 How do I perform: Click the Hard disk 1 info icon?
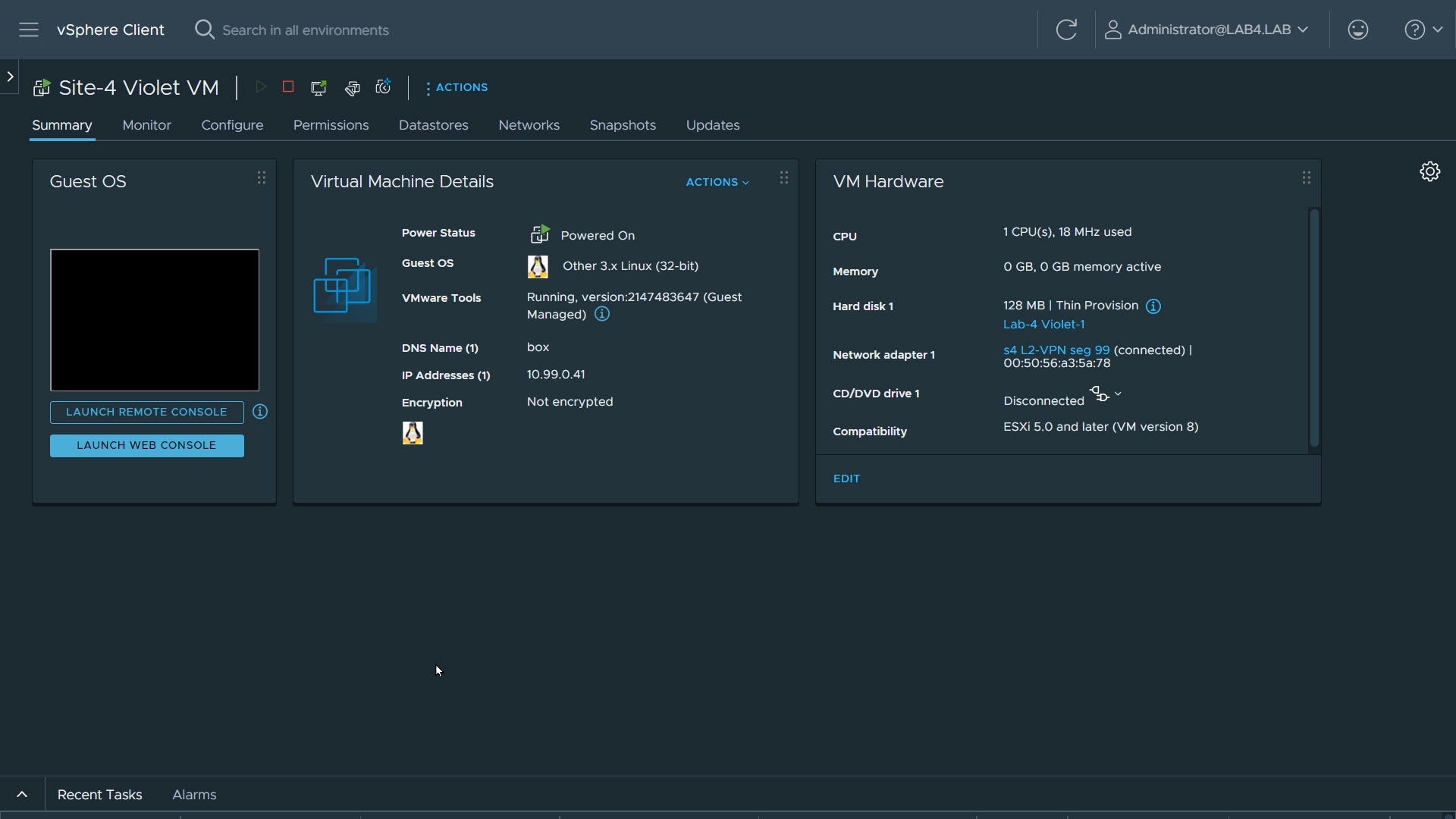[1153, 306]
